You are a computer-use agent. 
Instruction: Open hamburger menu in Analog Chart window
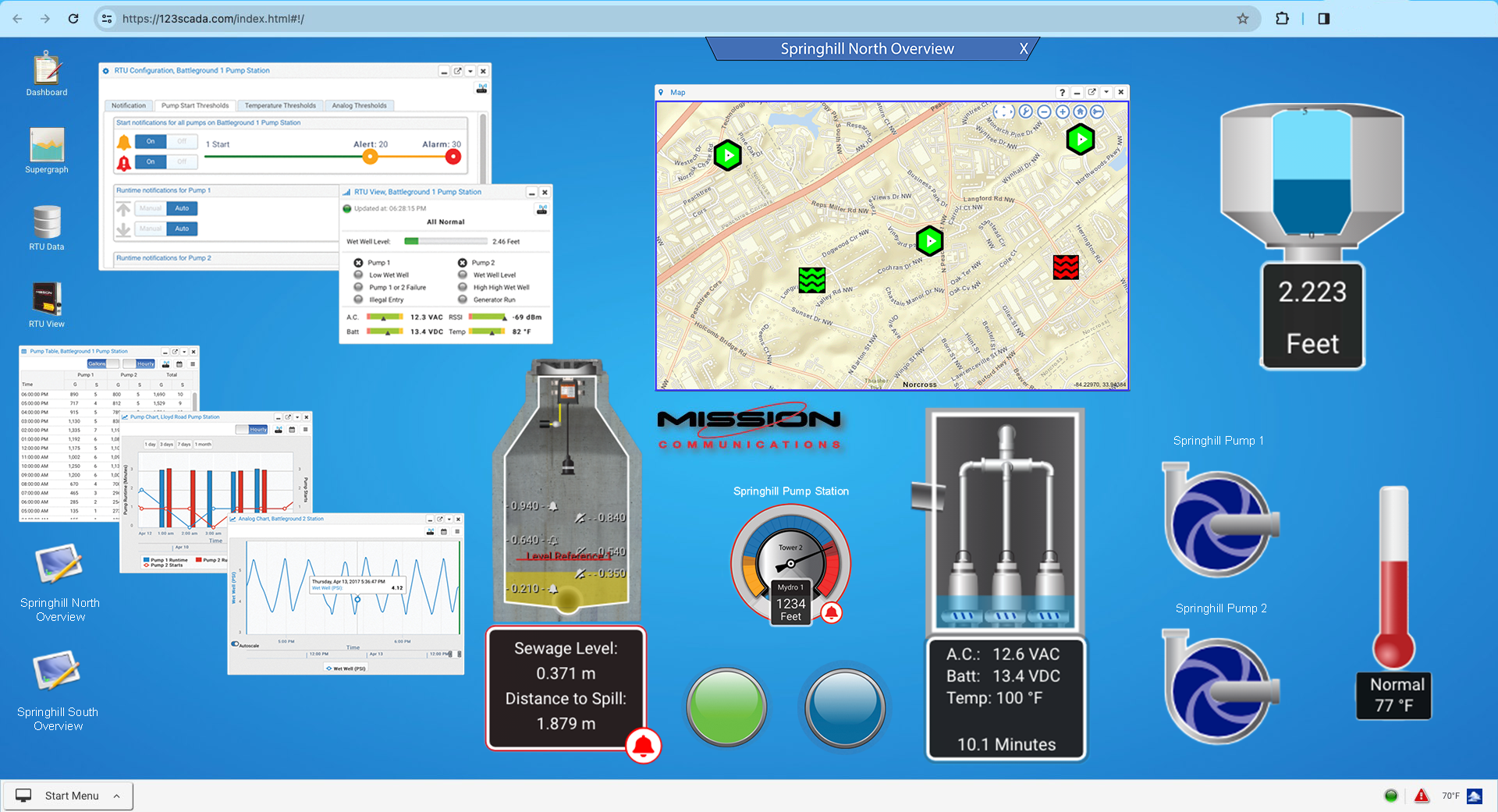[x=457, y=531]
